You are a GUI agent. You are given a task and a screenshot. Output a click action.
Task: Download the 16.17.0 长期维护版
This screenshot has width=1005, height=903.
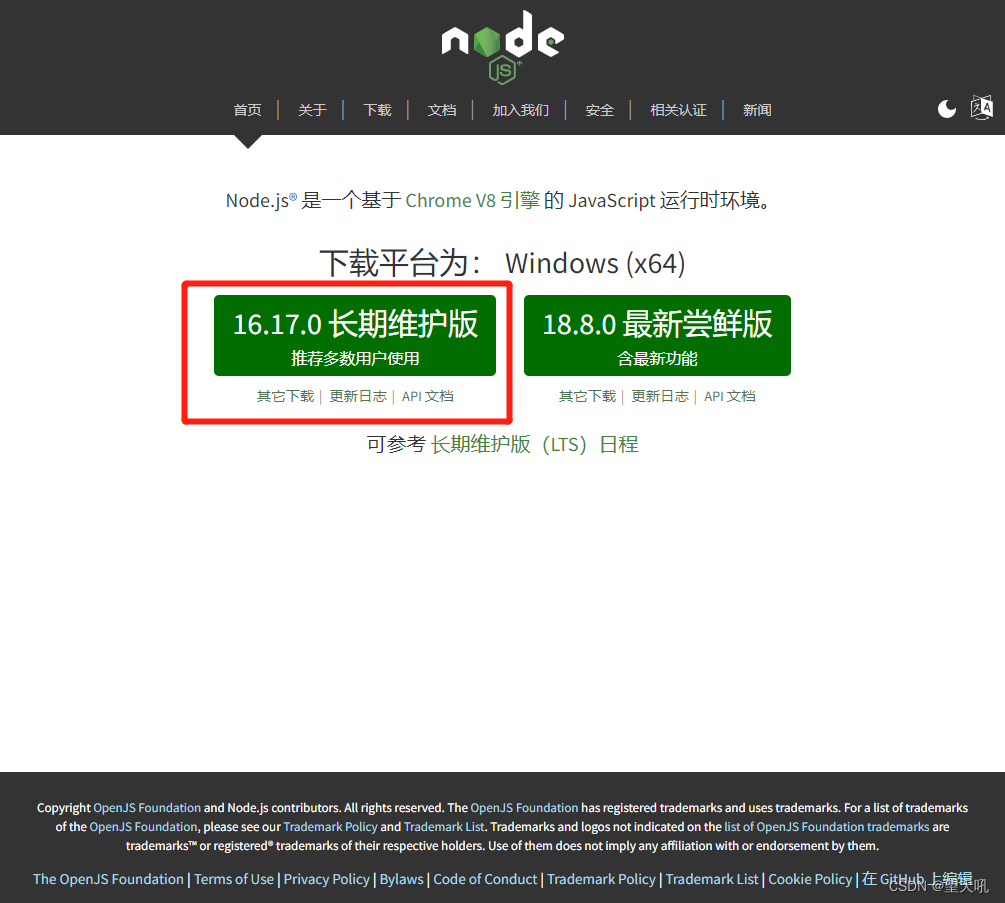(x=355, y=335)
